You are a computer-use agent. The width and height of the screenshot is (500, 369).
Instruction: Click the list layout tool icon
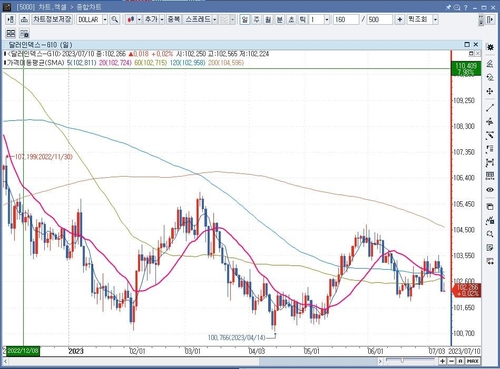pos(490,149)
